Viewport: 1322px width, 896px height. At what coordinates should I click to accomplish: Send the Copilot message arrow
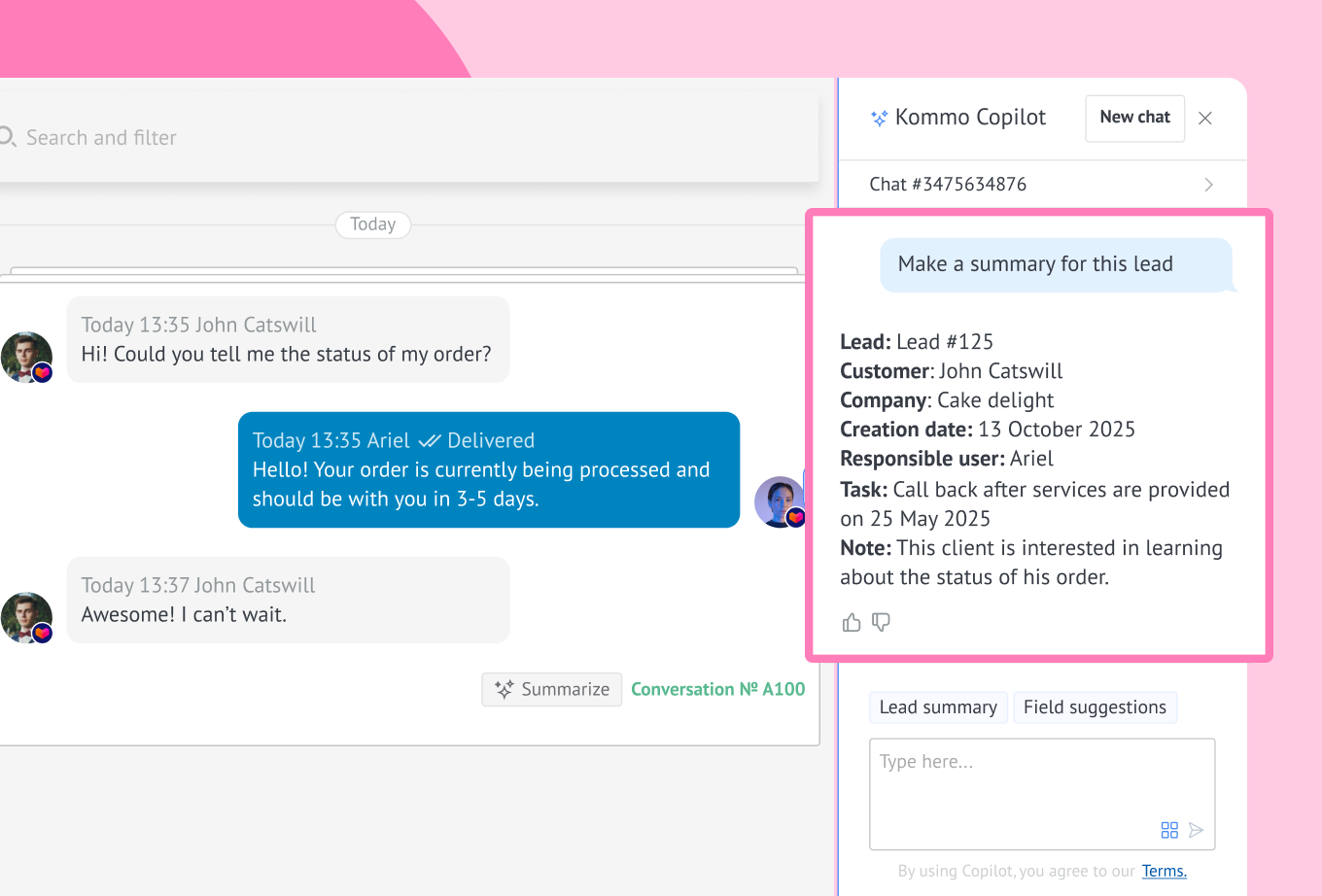pyautogui.click(x=1197, y=830)
